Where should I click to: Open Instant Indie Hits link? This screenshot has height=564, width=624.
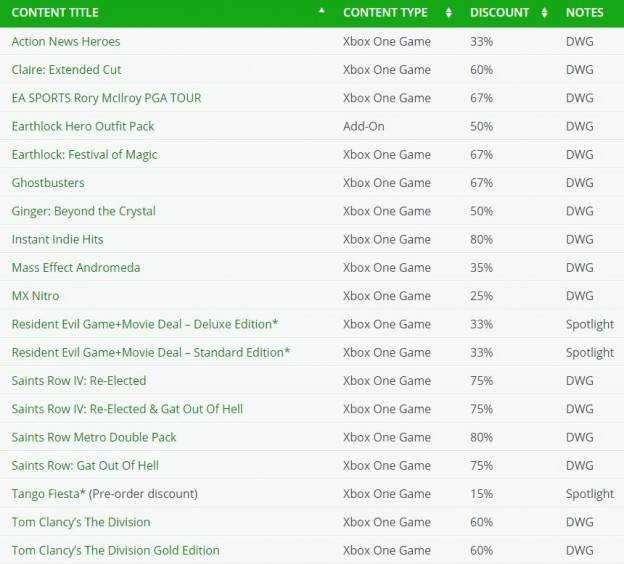[x=57, y=239]
